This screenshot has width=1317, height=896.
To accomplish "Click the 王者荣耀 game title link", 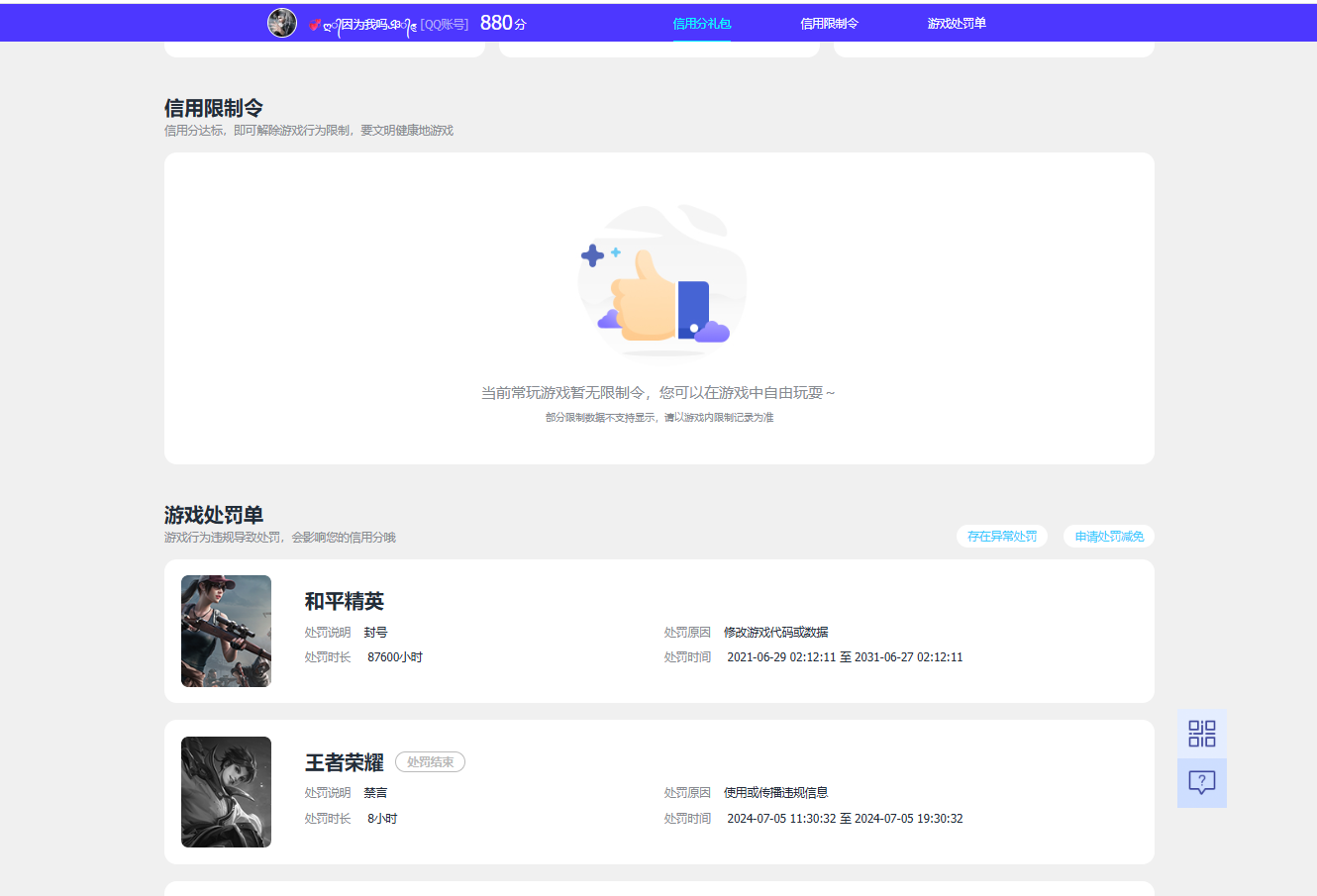I will pyautogui.click(x=345, y=761).
